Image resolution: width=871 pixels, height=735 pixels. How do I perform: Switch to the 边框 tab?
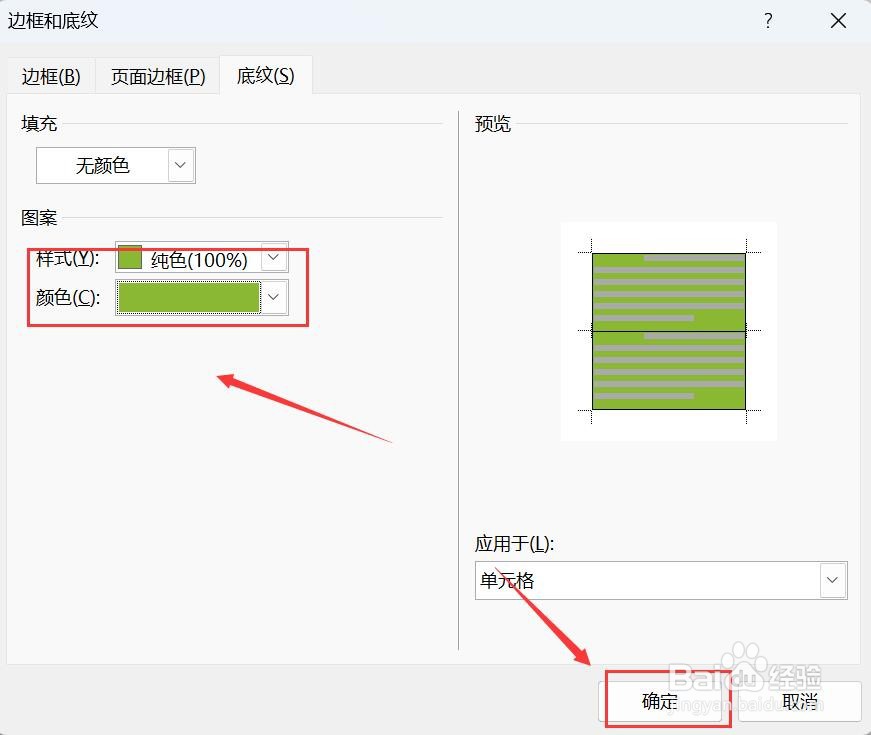click(x=50, y=76)
